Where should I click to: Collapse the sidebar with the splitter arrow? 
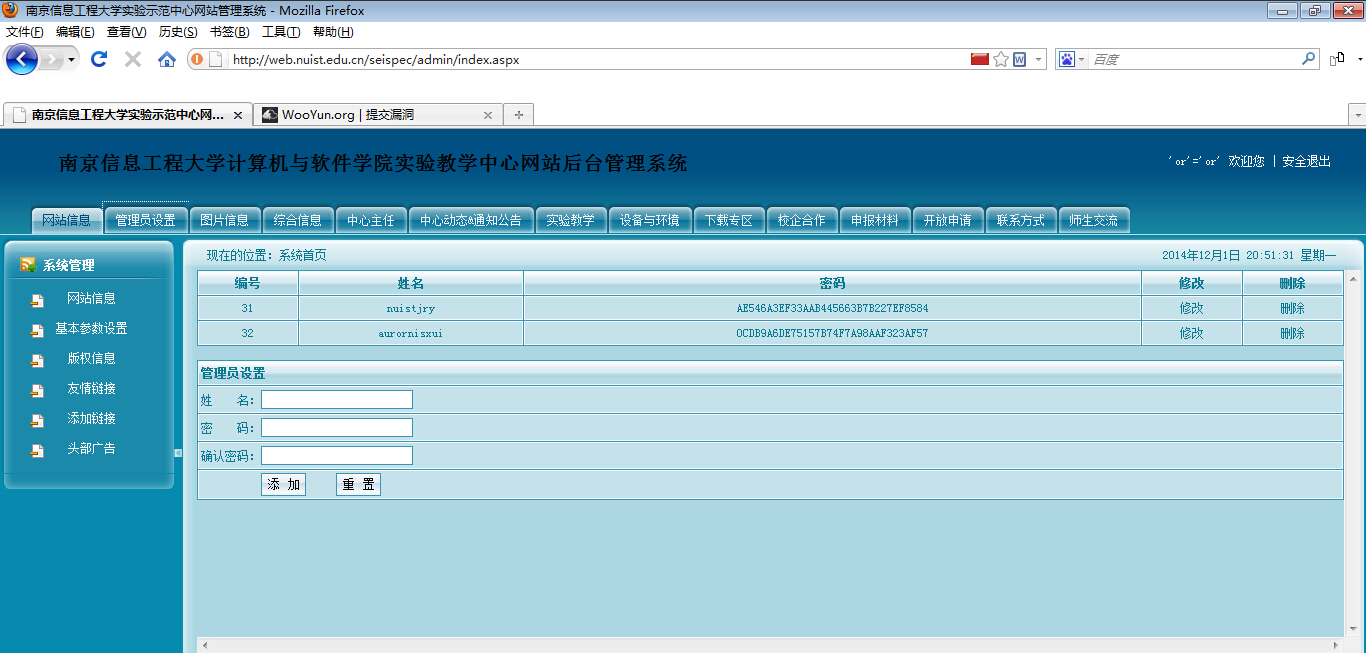point(178,453)
